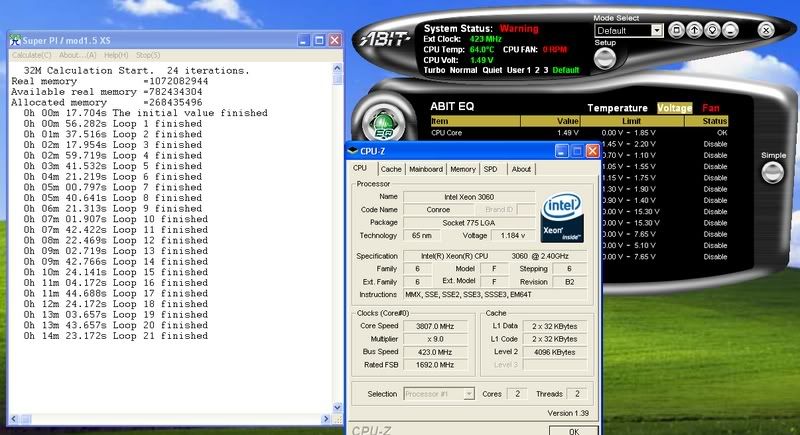
Task: Click the Code Name value Conroe
Action: click(438, 210)
